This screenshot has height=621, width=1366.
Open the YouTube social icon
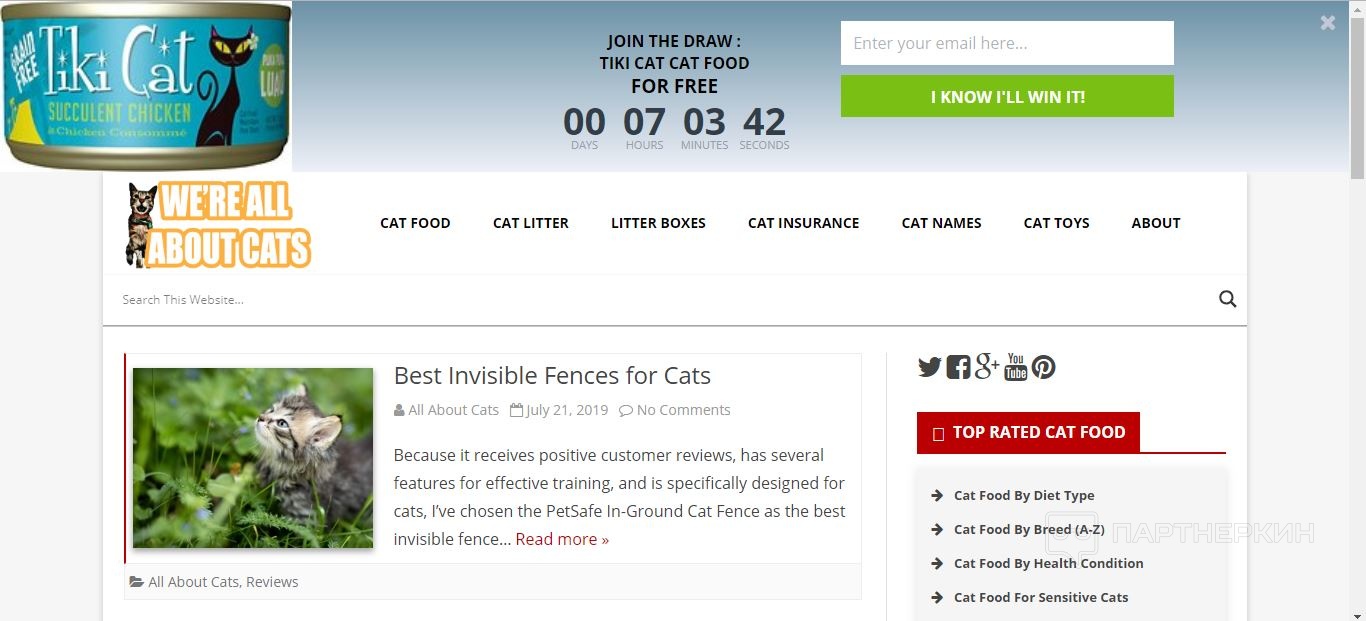coord(1016,367)
